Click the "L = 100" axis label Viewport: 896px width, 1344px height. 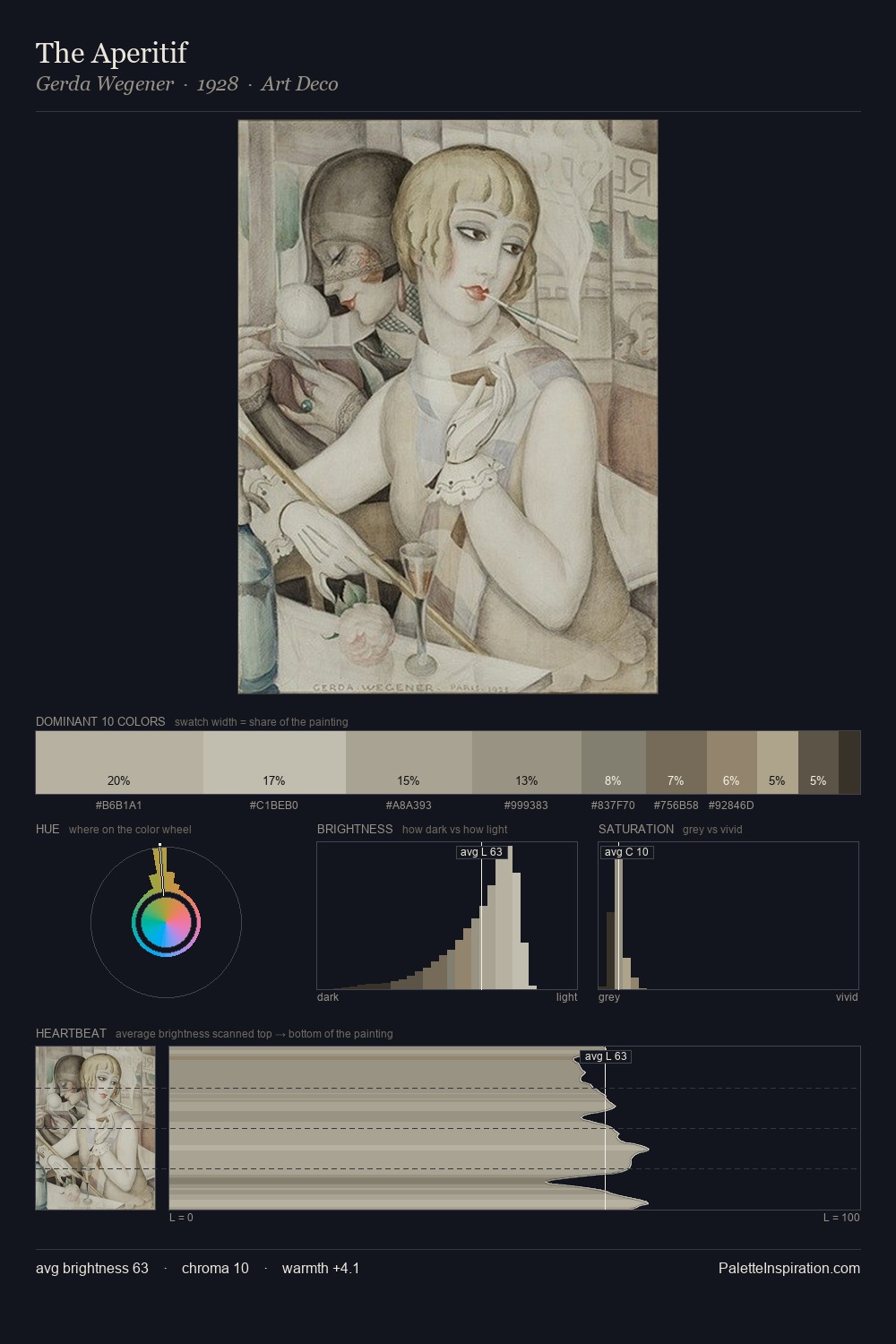pyautogui.click(x=841, y=1217)
